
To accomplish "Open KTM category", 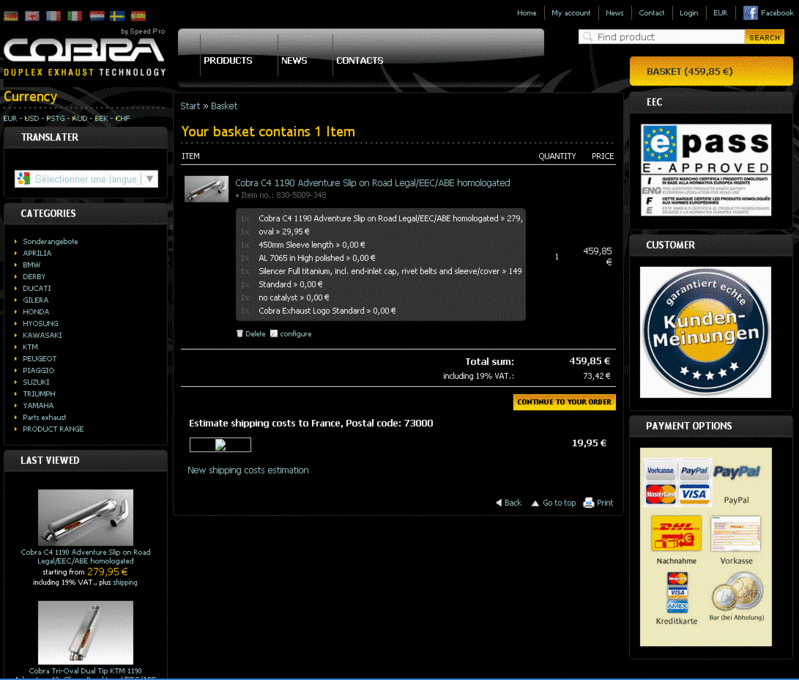I will [x=30, y=347].
